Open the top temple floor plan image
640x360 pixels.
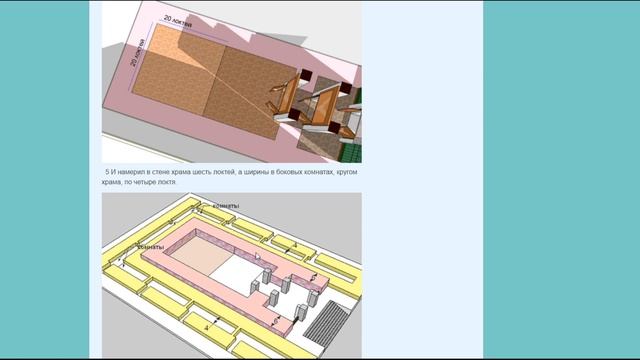pos(231,82)
